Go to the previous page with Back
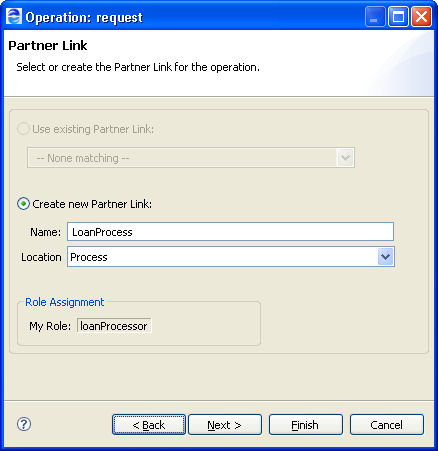Screen dimensions: 438x451 tap(149, 425)
